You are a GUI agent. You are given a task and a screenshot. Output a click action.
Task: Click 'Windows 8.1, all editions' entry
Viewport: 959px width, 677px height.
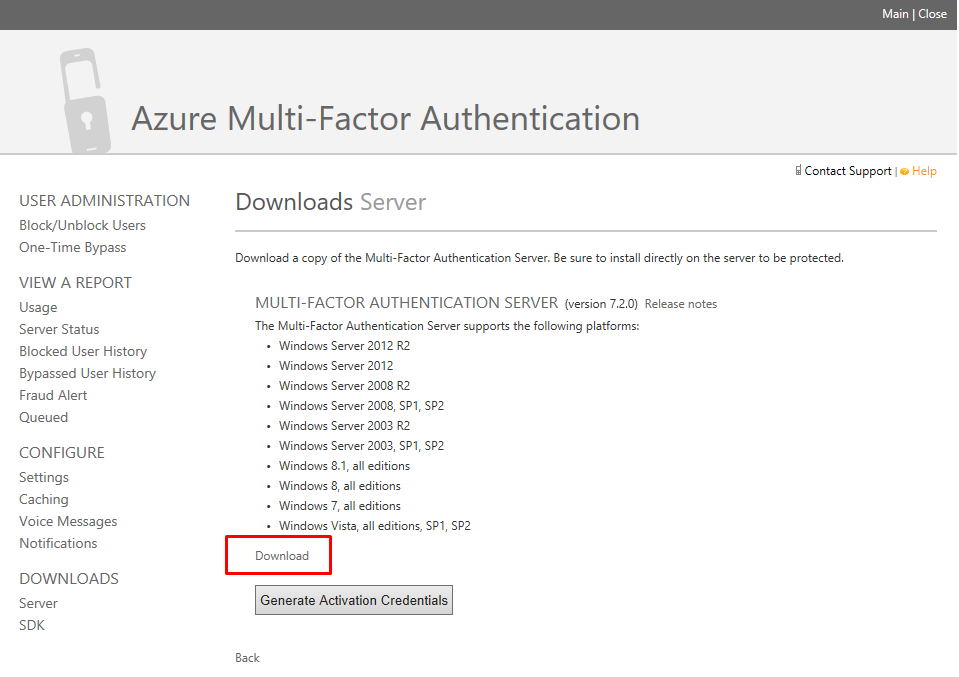click(x=344, y=466)
